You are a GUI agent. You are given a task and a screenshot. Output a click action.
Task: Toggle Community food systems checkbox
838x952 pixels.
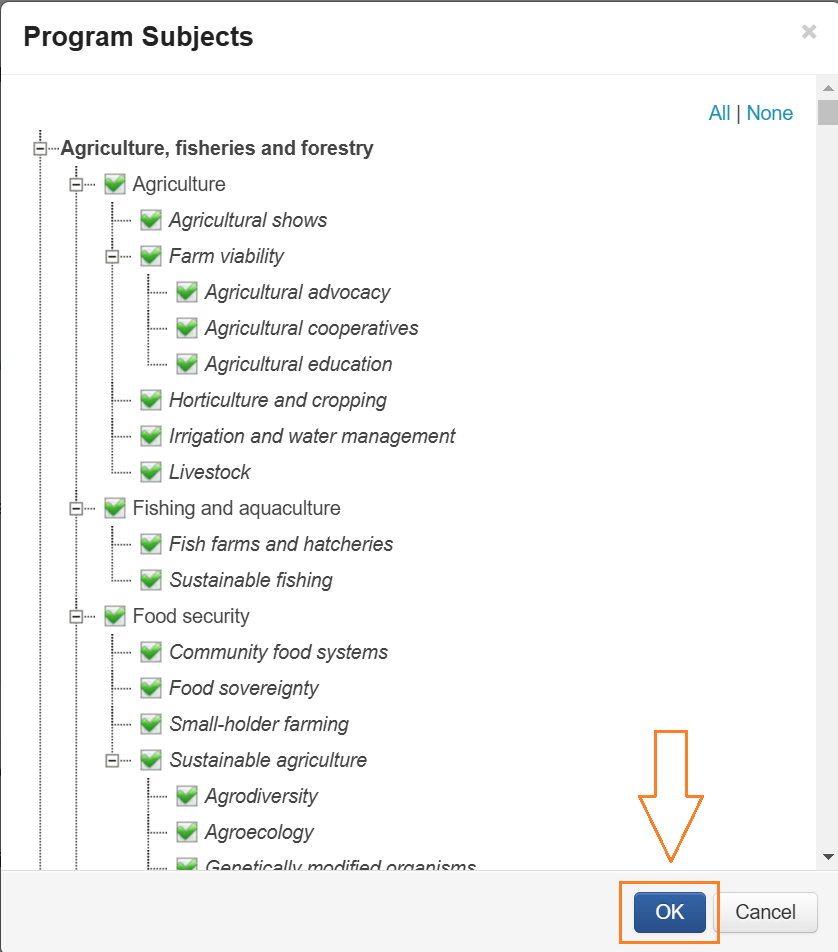[x=151, y=652]
